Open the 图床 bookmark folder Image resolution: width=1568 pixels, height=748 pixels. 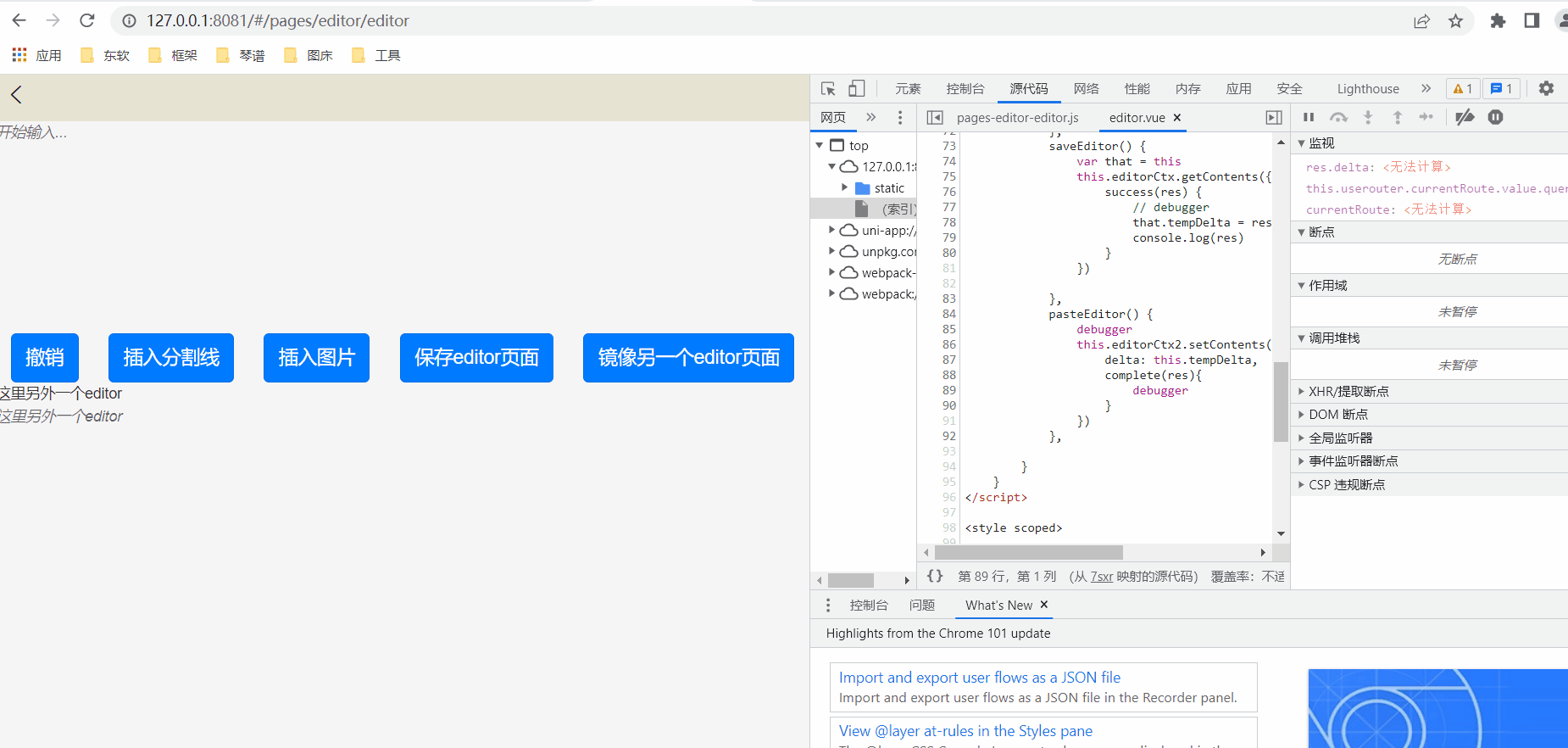pos(308,55)
